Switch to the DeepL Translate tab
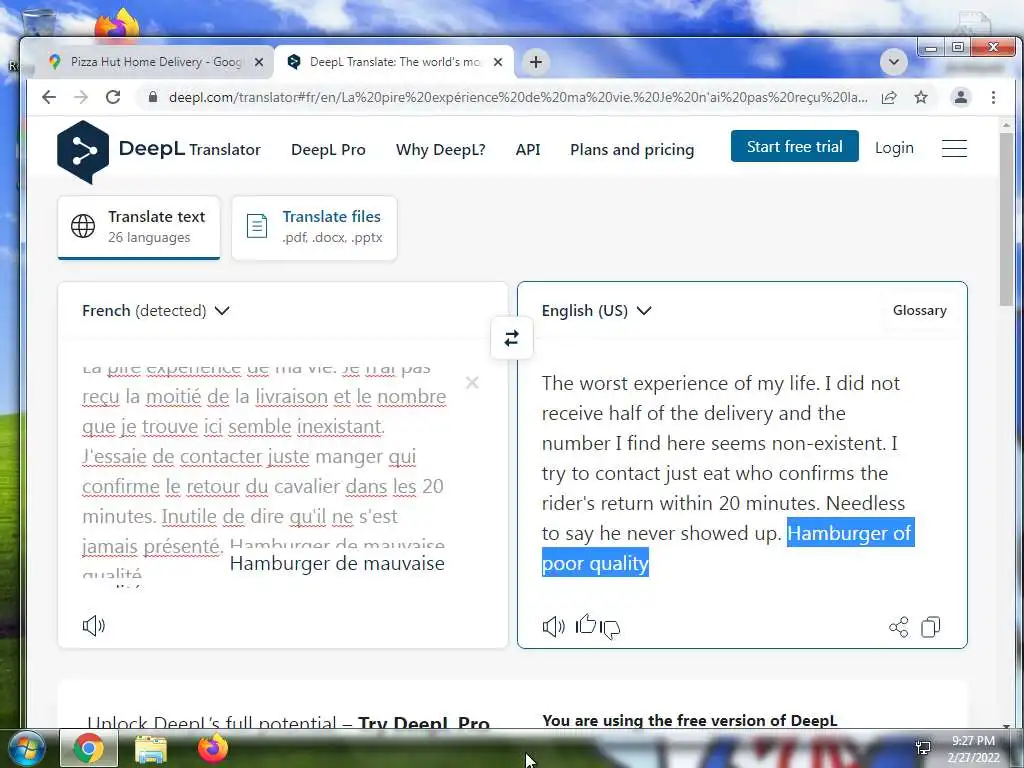This screenshot has height=768, width=1024. click(x=394, y=62)
